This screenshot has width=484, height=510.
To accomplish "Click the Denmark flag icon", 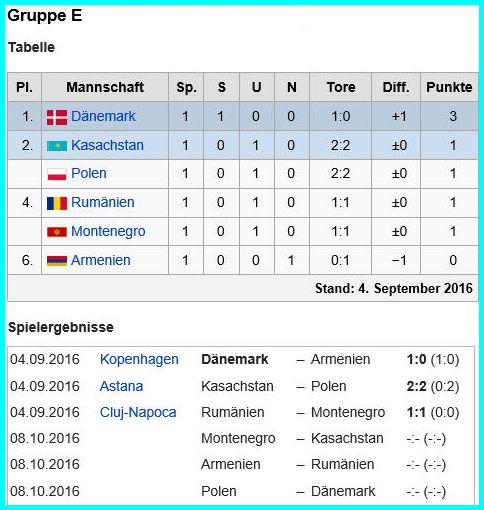I will pyautogui.click(x=57, y=117).
